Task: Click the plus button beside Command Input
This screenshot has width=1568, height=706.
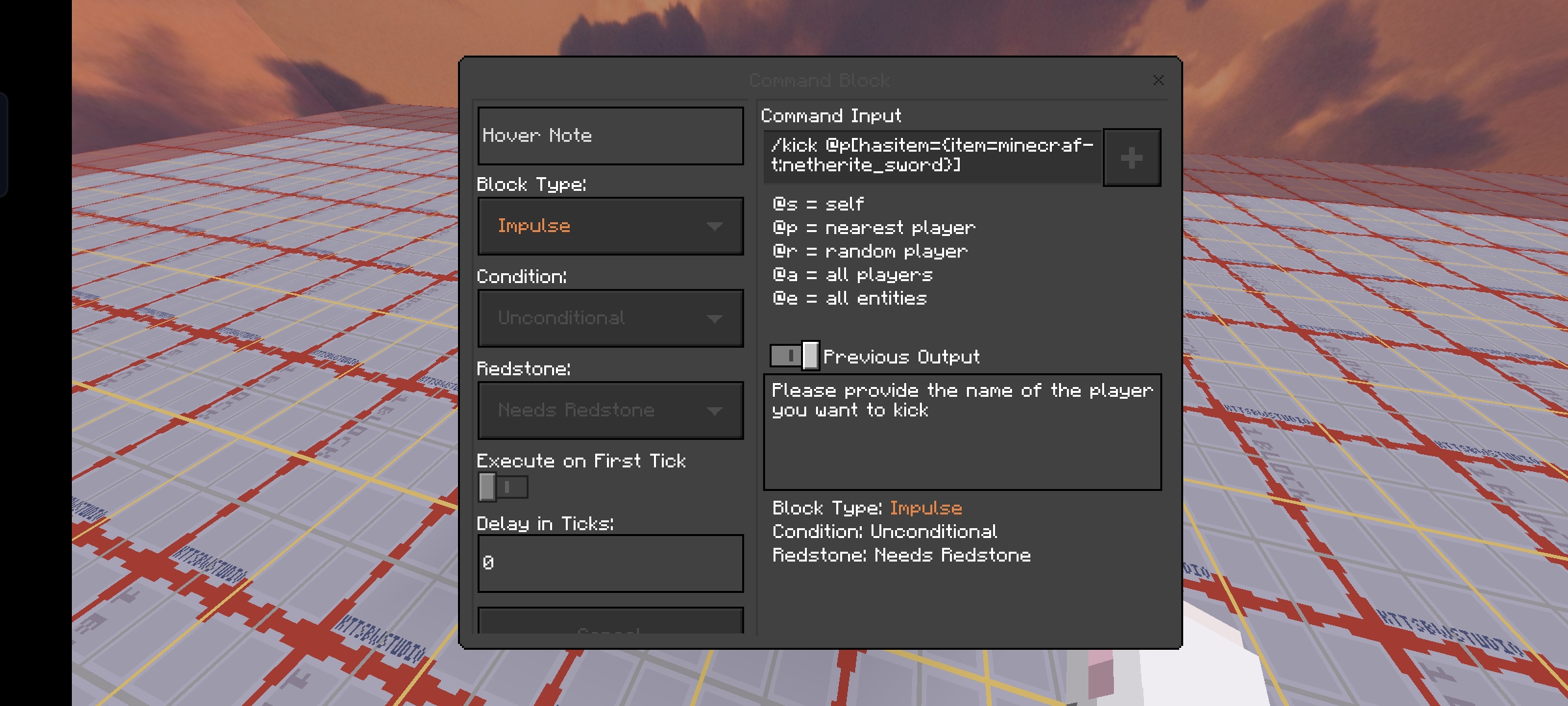Action: point(1132,158)
